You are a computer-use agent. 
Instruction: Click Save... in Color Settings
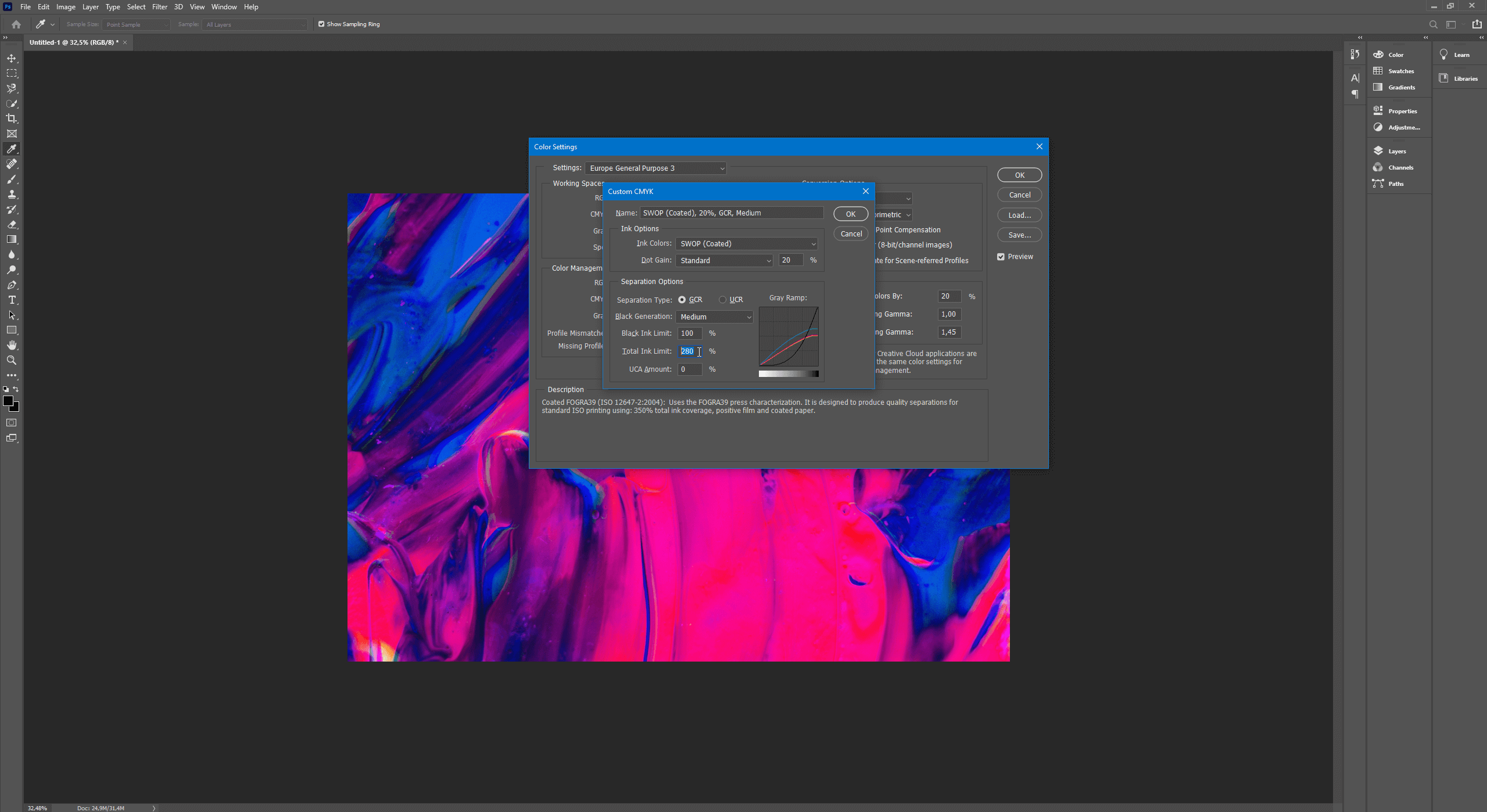[x=1019, y=235]
